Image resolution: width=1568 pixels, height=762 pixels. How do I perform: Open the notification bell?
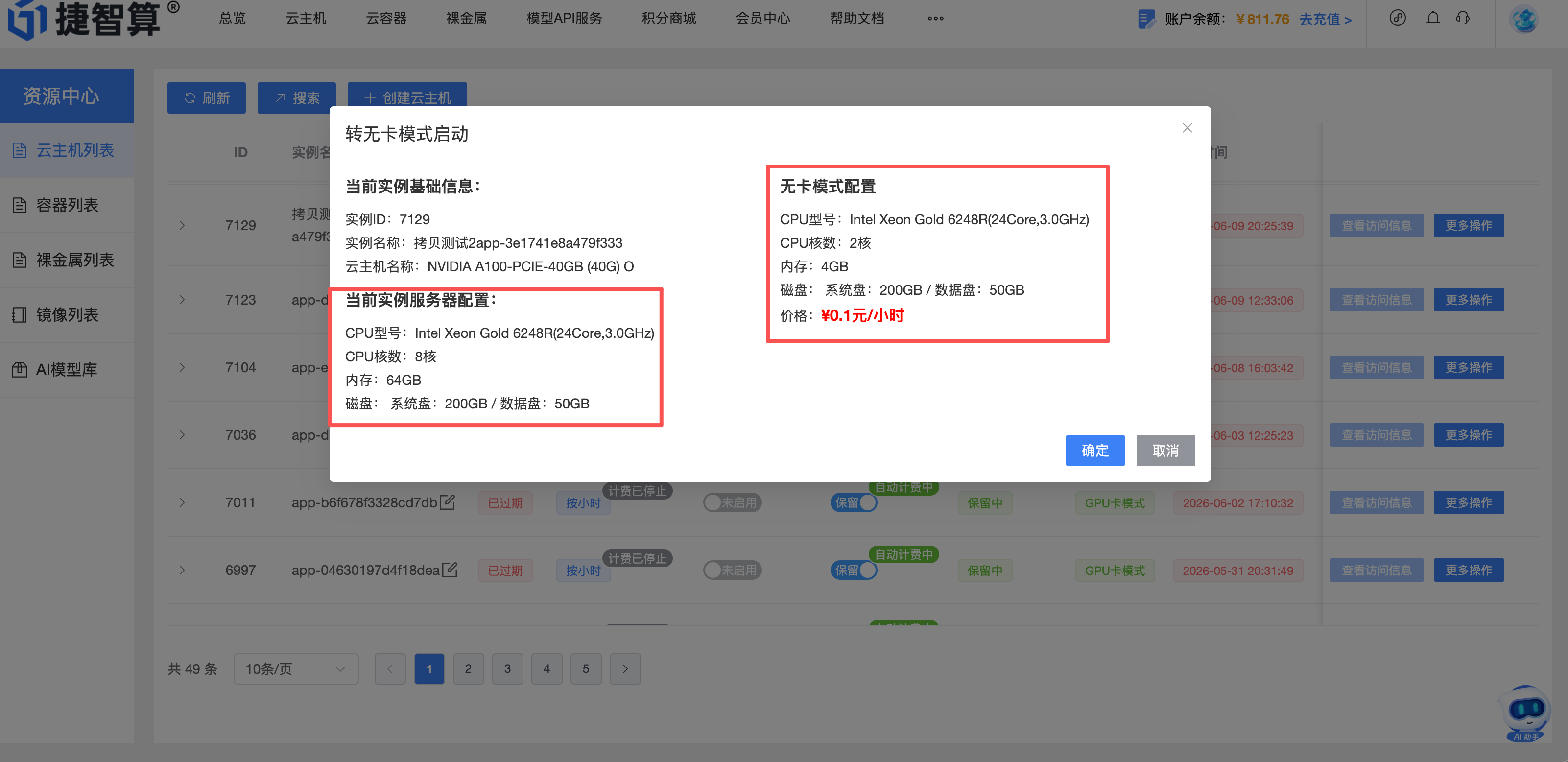click(x=1433, y=18)
